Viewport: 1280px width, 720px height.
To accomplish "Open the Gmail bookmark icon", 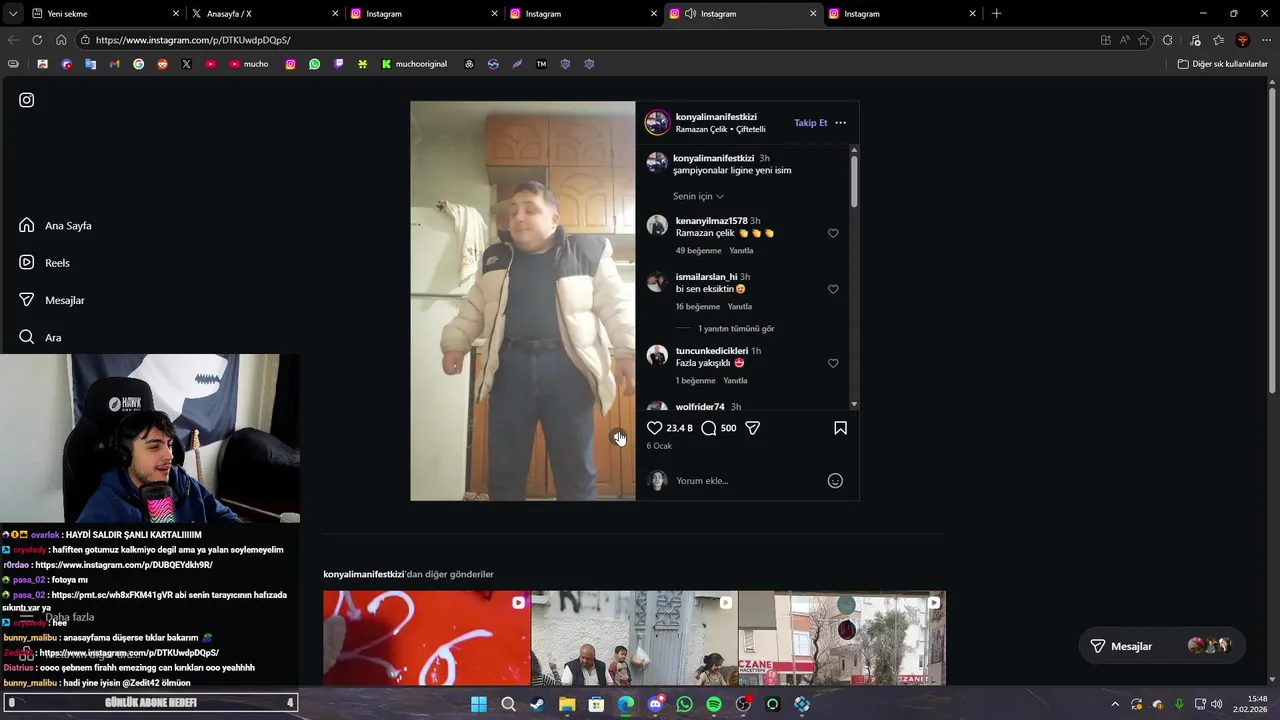I will [x=114, y=64].
